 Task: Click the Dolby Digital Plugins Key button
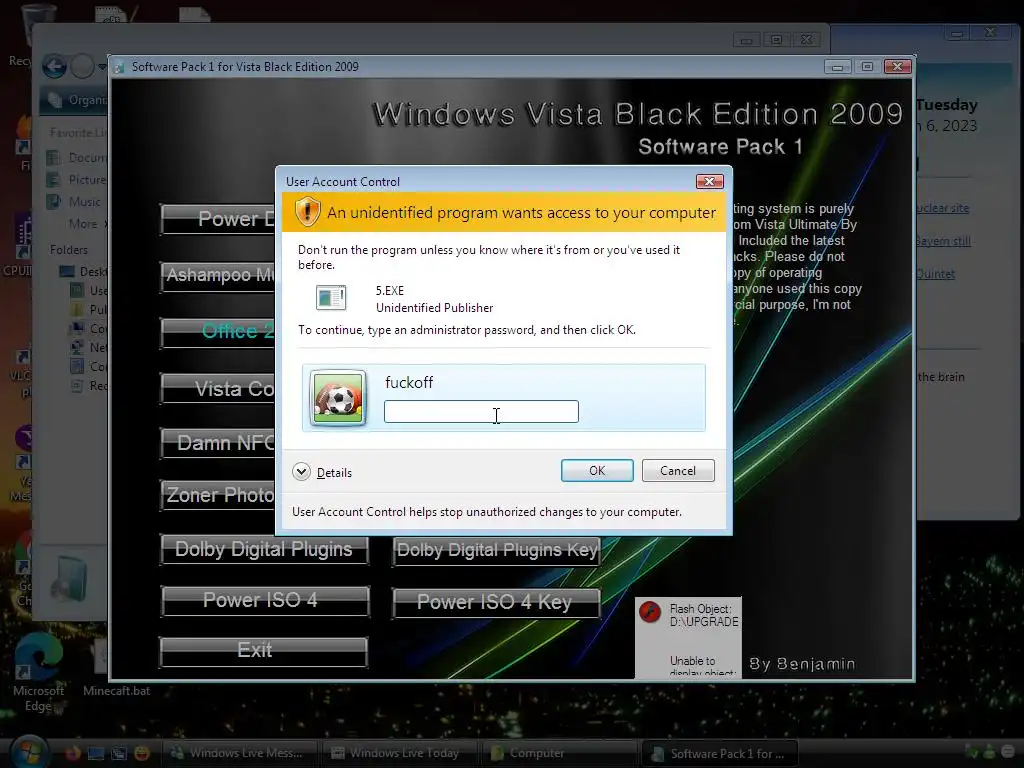(496, 551)
